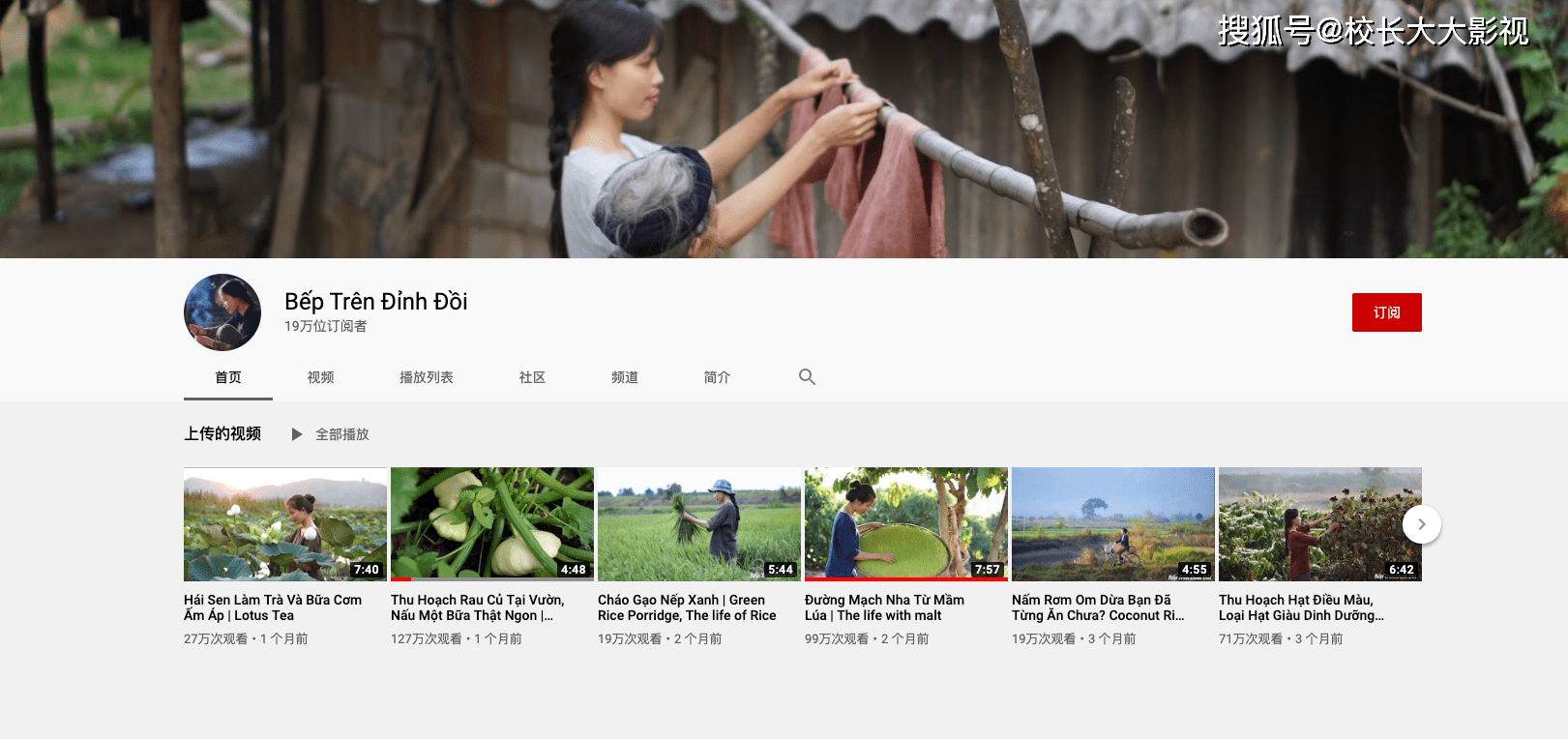Click the 全部播放 link
The image size is (1568, 739).
(x=342, y=434)
